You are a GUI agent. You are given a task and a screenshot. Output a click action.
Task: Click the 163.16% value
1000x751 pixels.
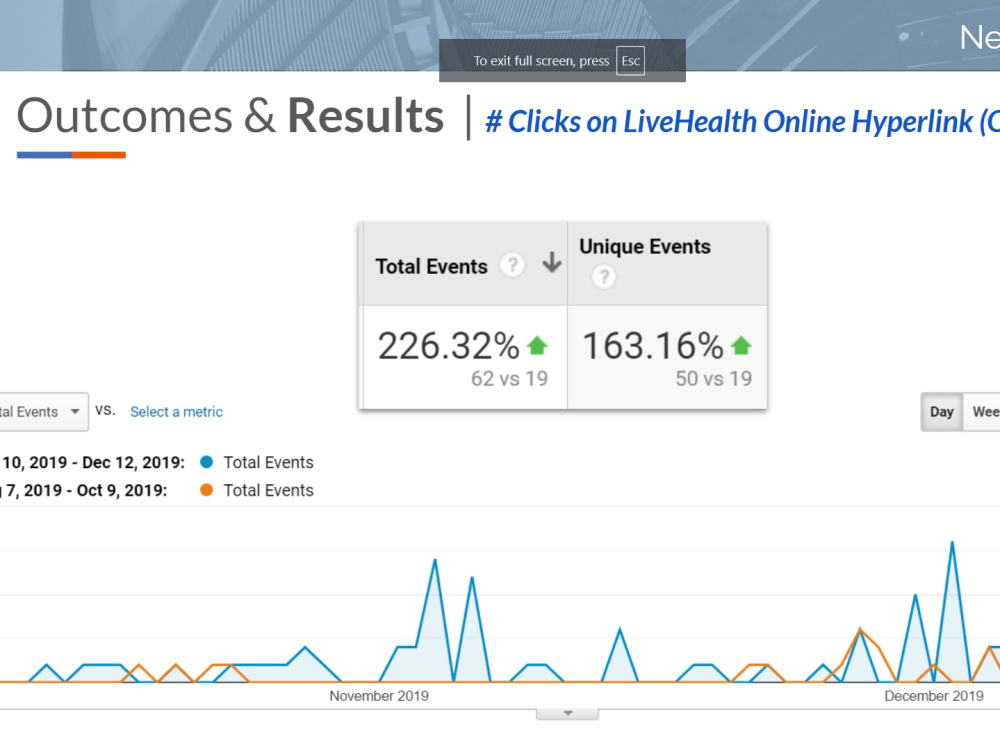pyautogui.click(x=652, y=346)
